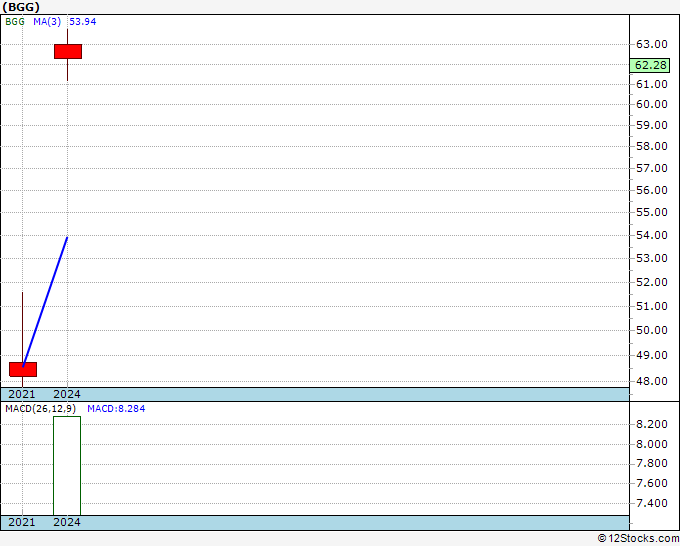Image resolution: width=680 pixels, height=546 pixels.
Task: Click the 50.00 price axis label
Action: pos(651,330)
